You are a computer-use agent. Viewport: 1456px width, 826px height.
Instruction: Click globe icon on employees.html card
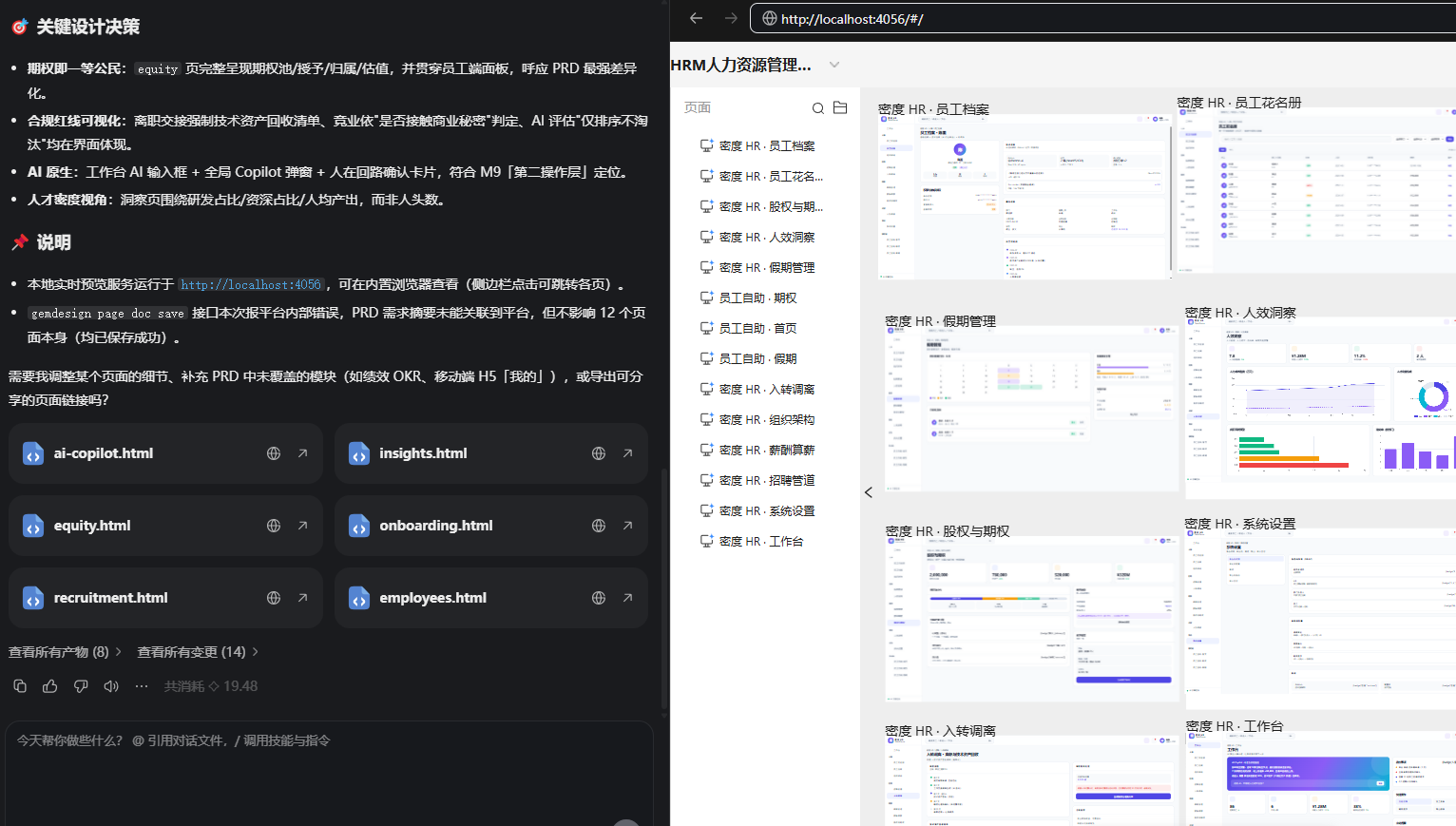[x=599, y=598]
